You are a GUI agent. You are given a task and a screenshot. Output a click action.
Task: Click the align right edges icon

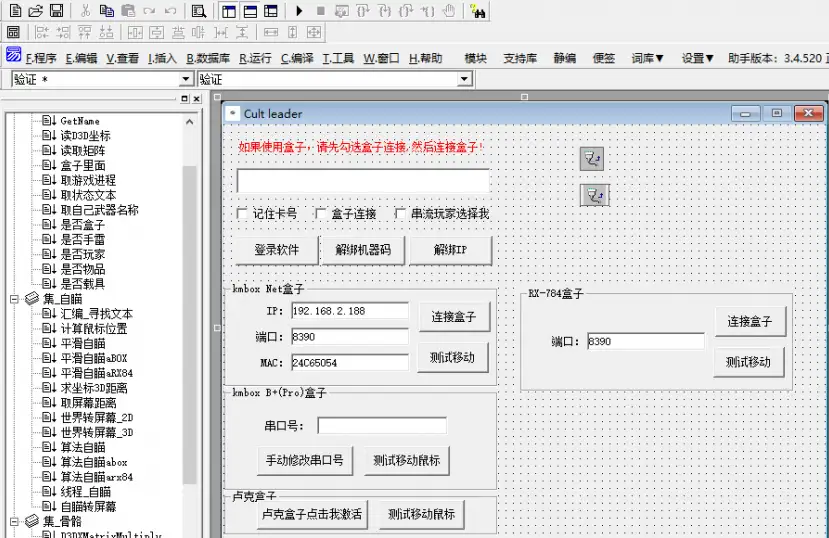63,32
